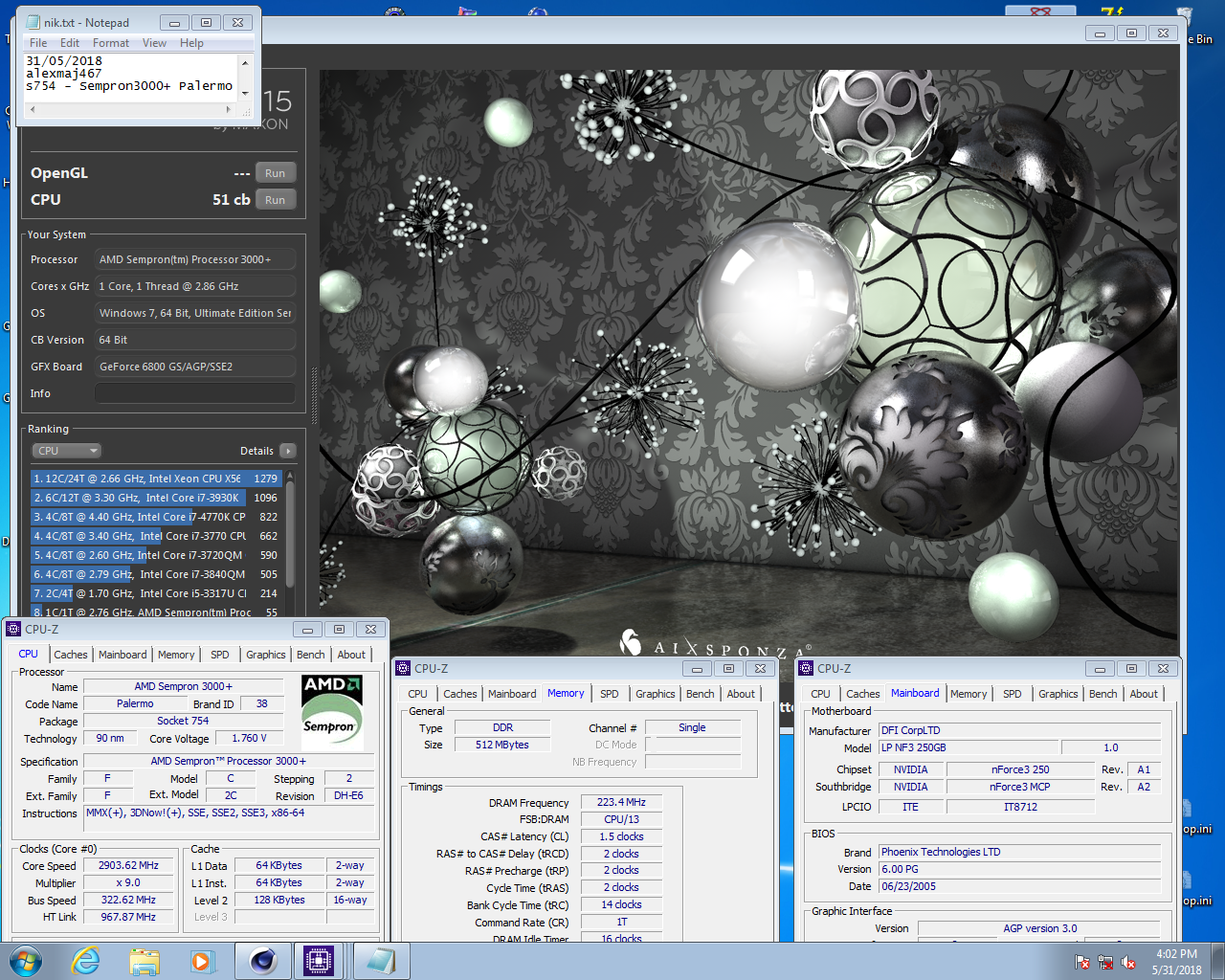This screenshot has width=1225, height=980.
Task: Click the title bar icon of the CPU-Z window showing CPU tab
Action: pyautogui.click(x=13, y=629)
